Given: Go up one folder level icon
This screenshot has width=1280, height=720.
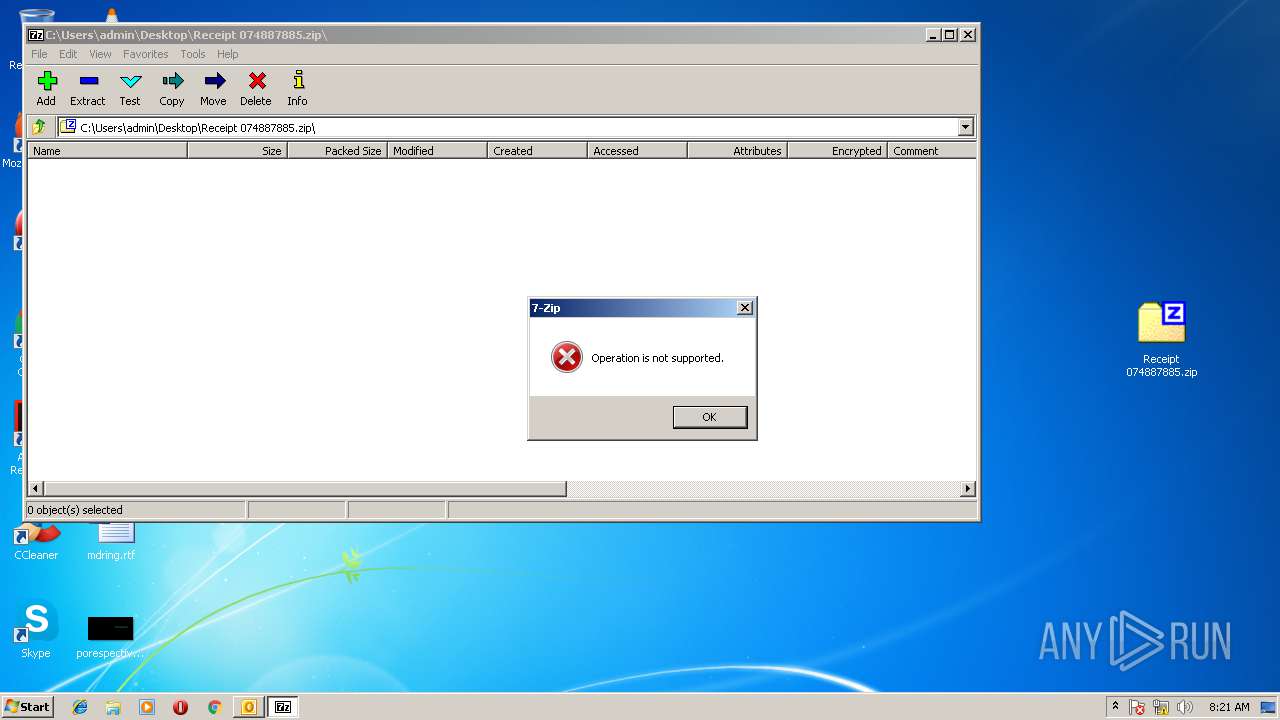Looking at the screenshot, I should 39,127.
